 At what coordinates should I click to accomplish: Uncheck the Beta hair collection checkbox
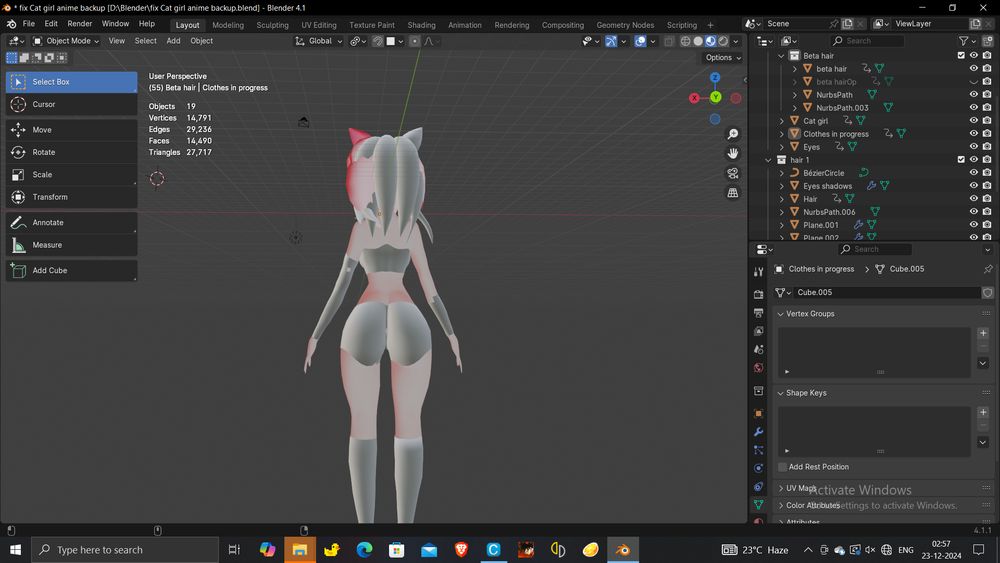click(x=961, y=56)
